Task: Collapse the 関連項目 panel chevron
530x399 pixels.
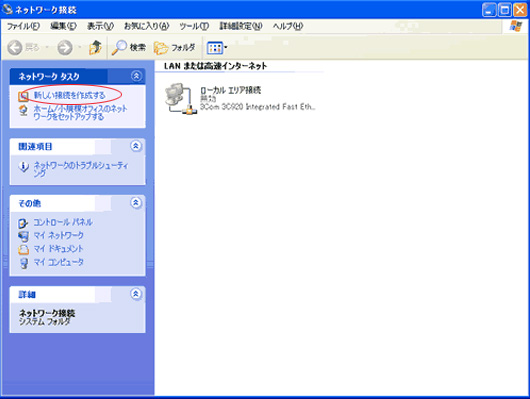Action: (x=136, y=146)
